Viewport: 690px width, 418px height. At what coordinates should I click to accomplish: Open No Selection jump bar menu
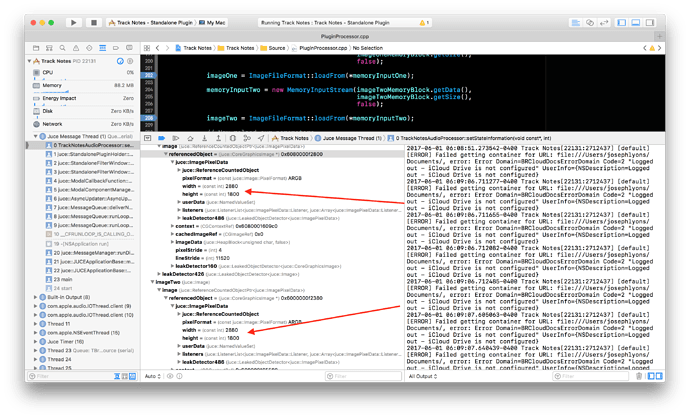coord(367,48)
